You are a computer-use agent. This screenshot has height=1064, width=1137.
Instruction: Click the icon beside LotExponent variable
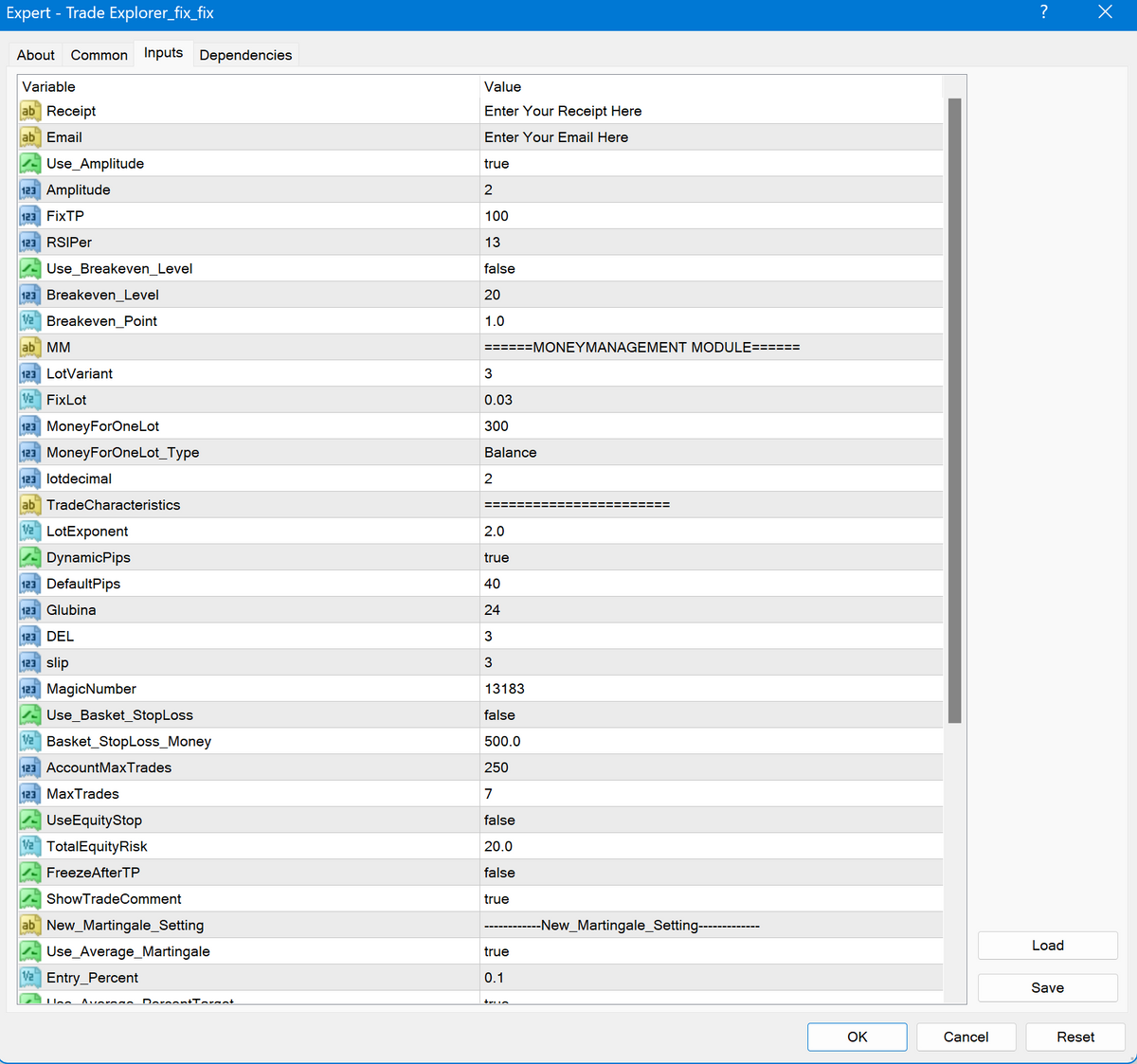click(x=29, y=532)
